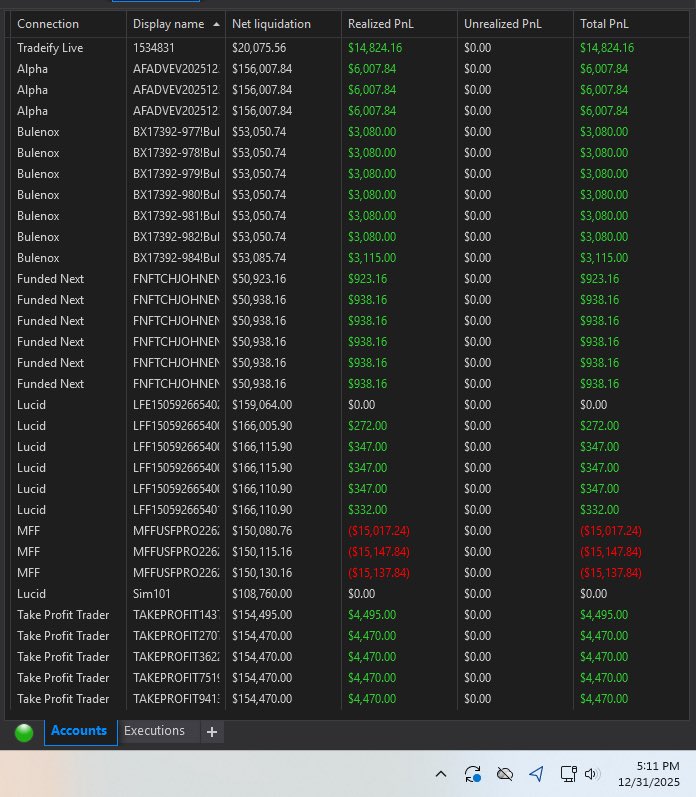Click $4,495.00 in the Realized PnL column
This screenshot has width=696, height=797.
[x=372, y=615]
